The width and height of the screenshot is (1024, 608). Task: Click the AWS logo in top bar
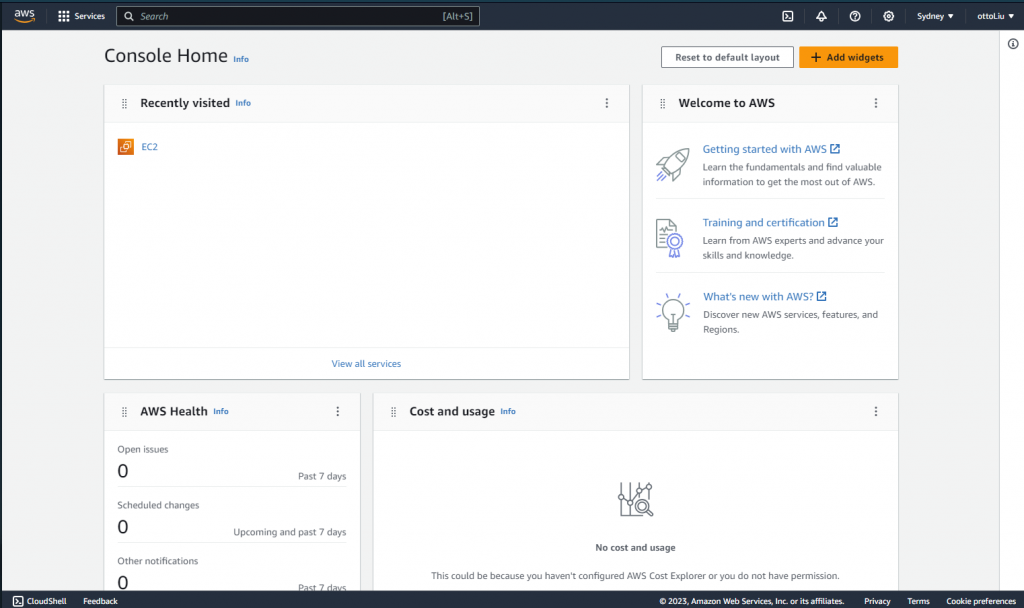(24, 16)
